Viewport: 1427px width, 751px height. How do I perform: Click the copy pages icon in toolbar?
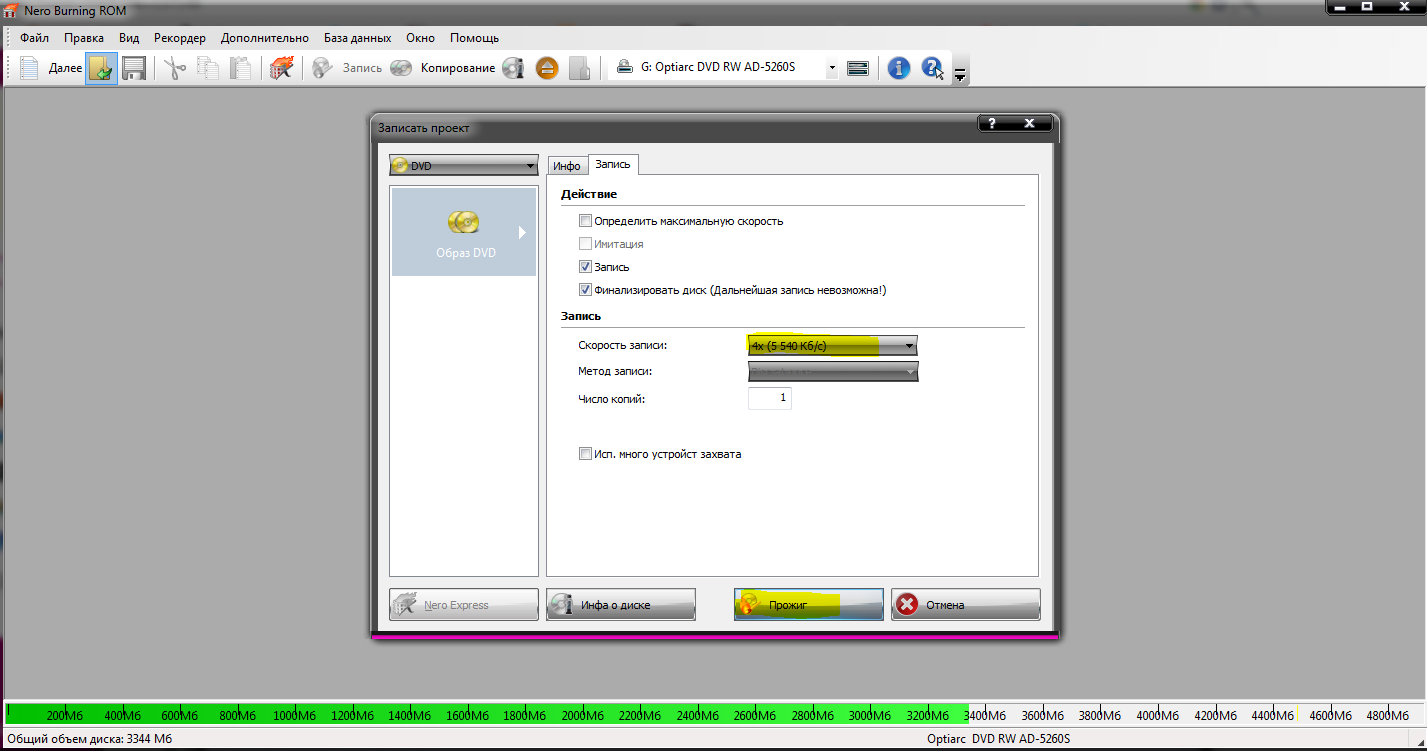[x=208, y=68]
